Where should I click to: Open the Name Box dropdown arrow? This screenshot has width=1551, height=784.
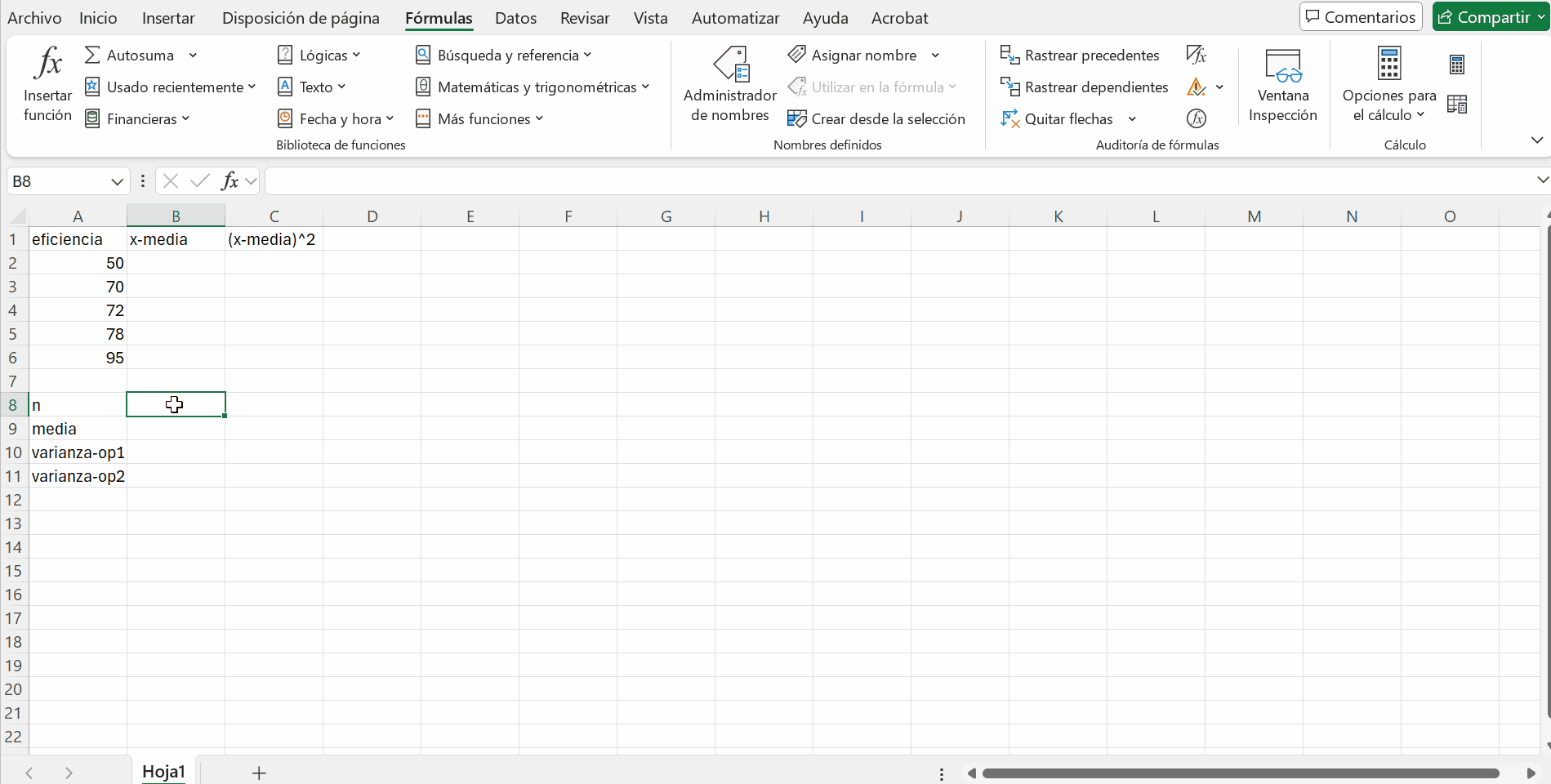[117, 181]
